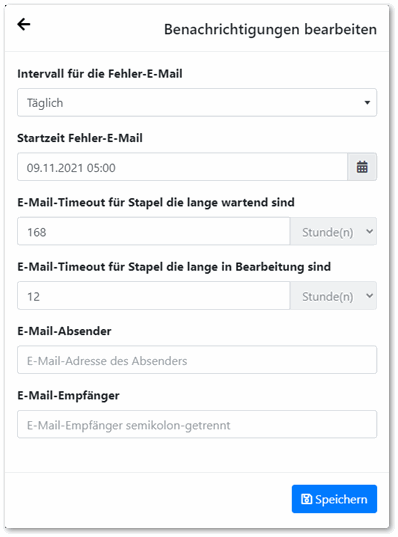This screenshot has height=537, width=398.
Task: Expand Stunde(n) unit for wartend timeout
Action: 333,231
